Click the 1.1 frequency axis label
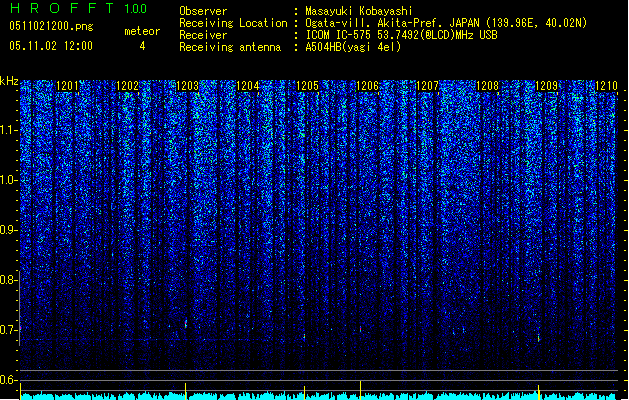The height and width of the screenshot is (400, 629). point(8,130)
